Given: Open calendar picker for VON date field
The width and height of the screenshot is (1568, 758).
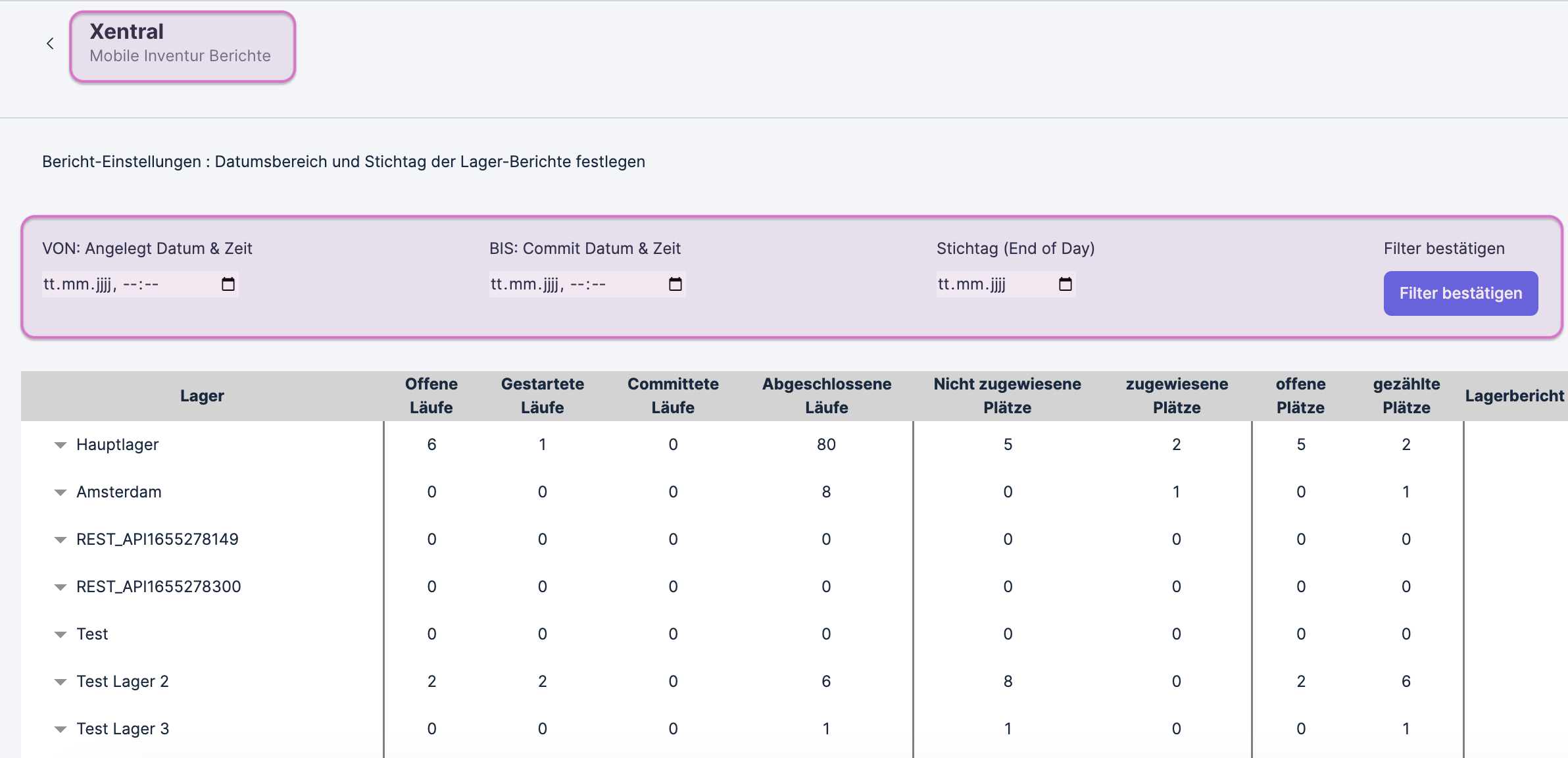Looking at the screenshot, I should point(228,284).
